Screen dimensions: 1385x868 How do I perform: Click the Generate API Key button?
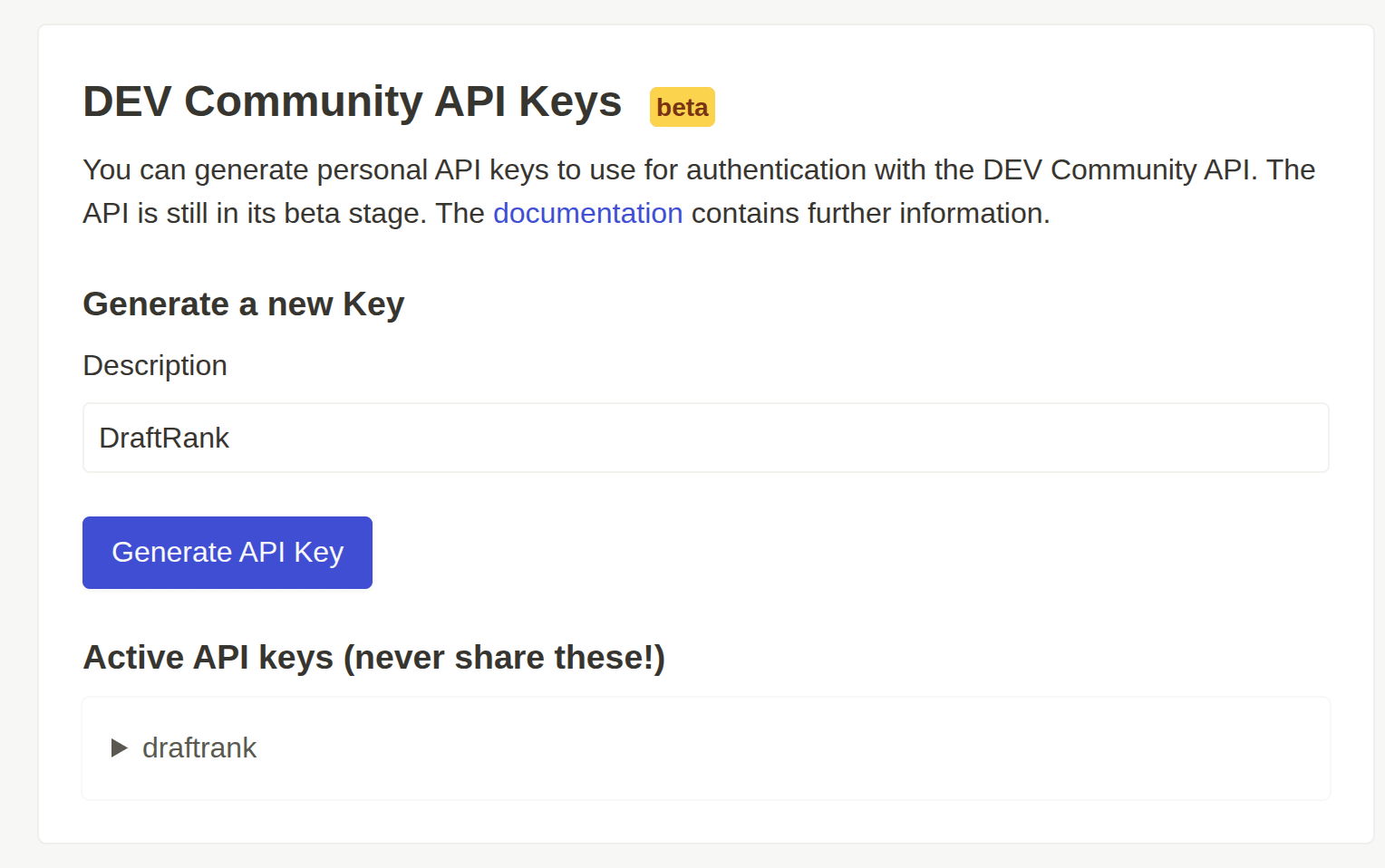coord(228,553)
